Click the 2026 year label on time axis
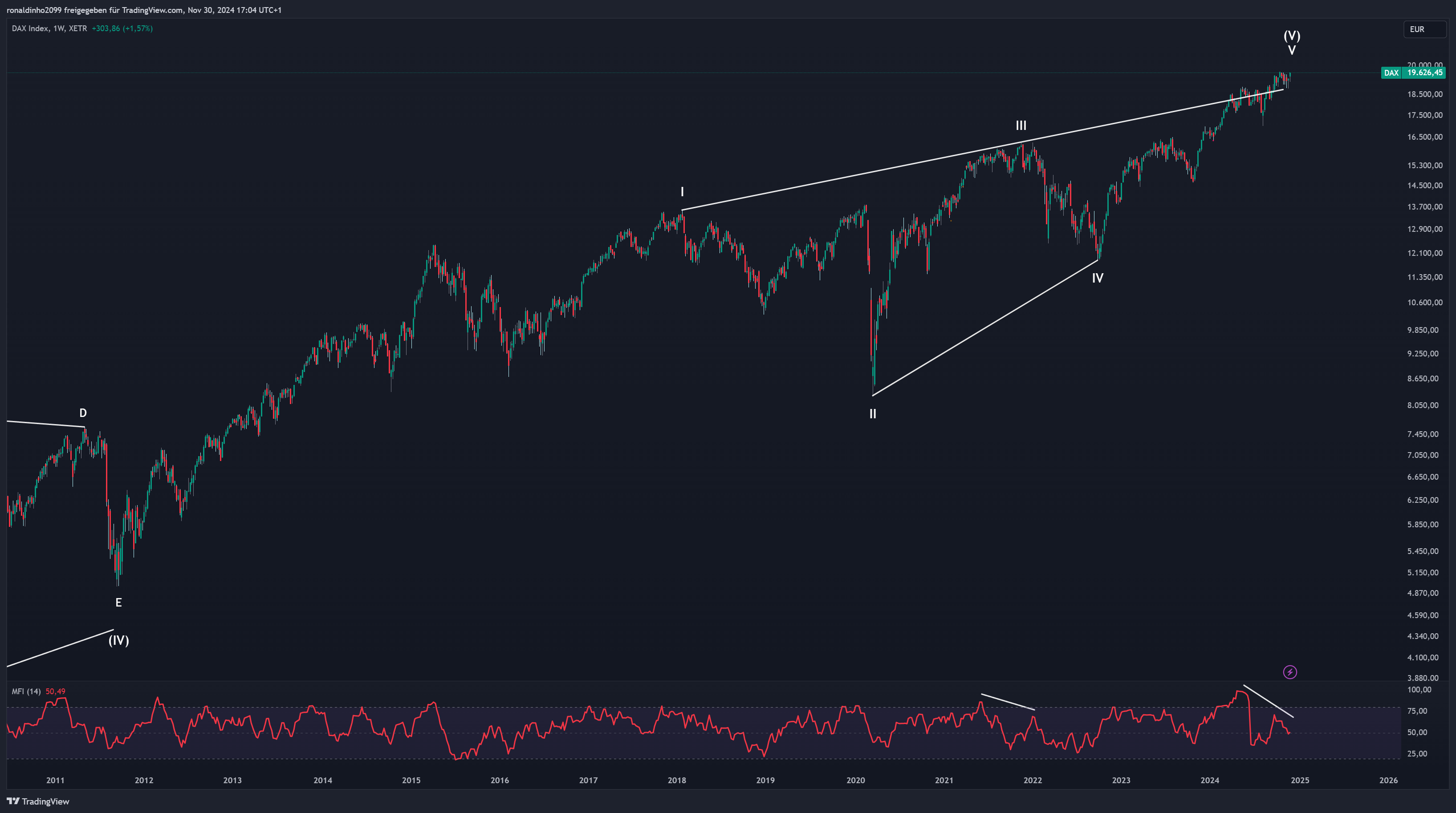The width and height of the screenshot is (1456, 813). coord(1388,780)
